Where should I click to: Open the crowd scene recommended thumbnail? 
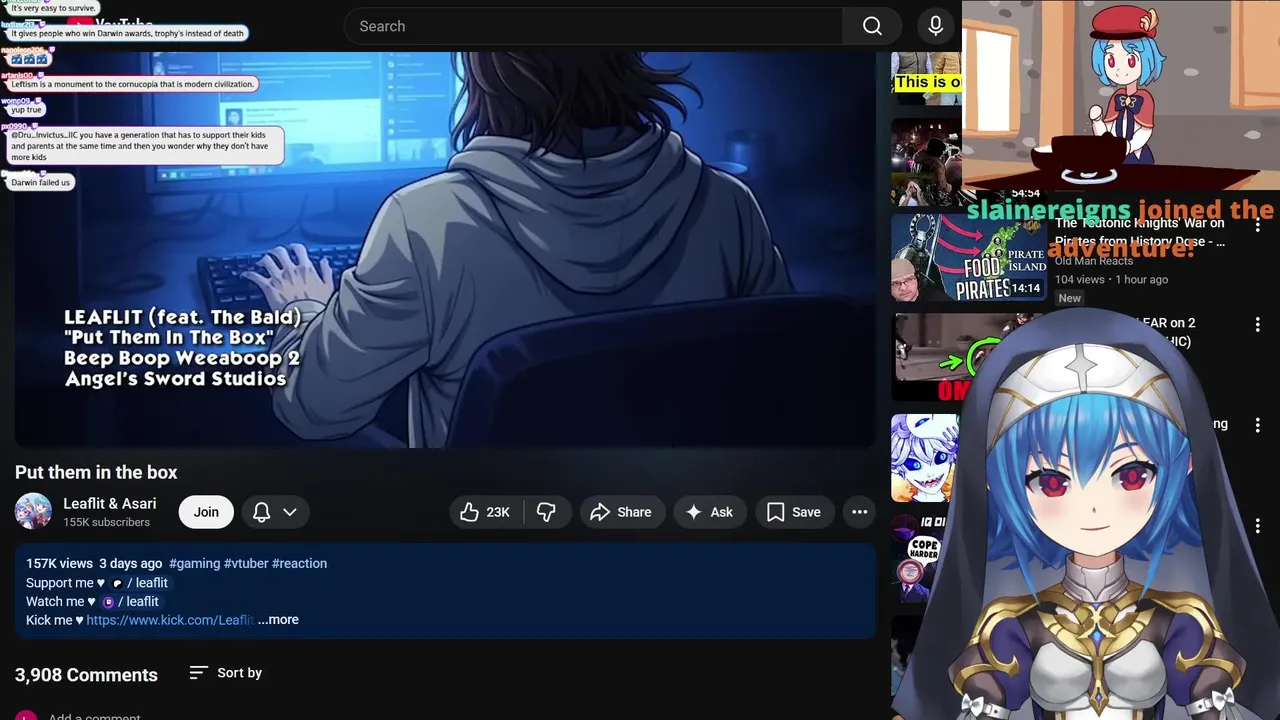(x=926, y=161)
